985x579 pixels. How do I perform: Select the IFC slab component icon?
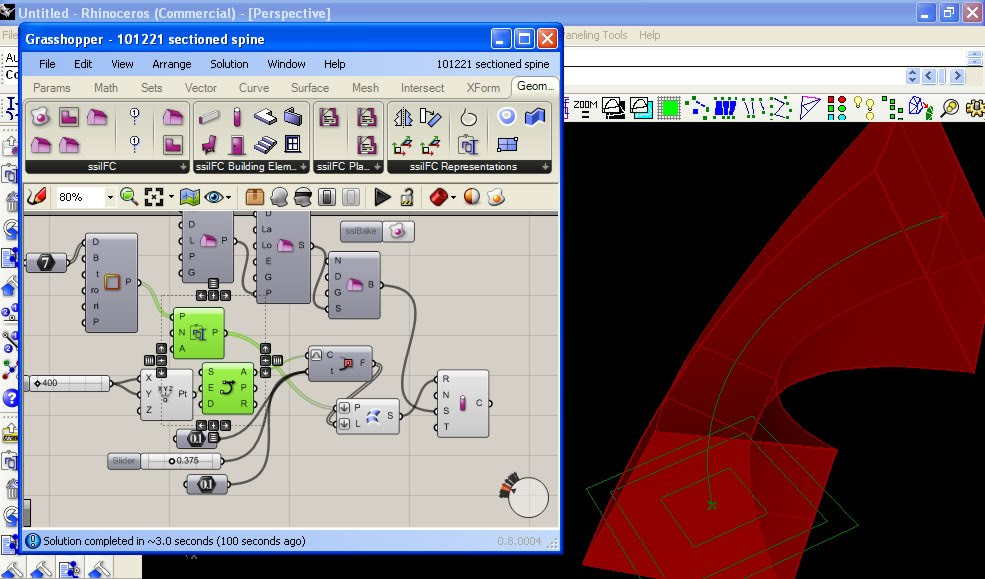265,117
